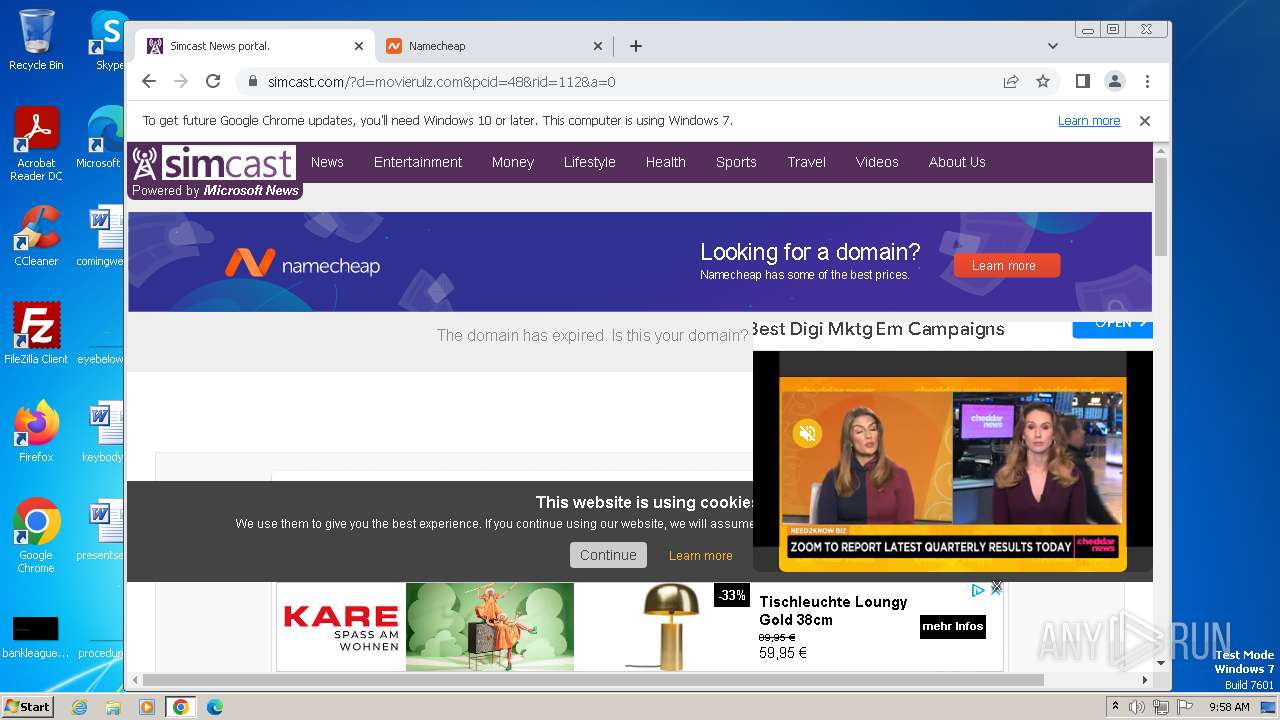Click the blue OPEN ad button
Viewport: 1280px width, 720px height.
[1112, 328]
